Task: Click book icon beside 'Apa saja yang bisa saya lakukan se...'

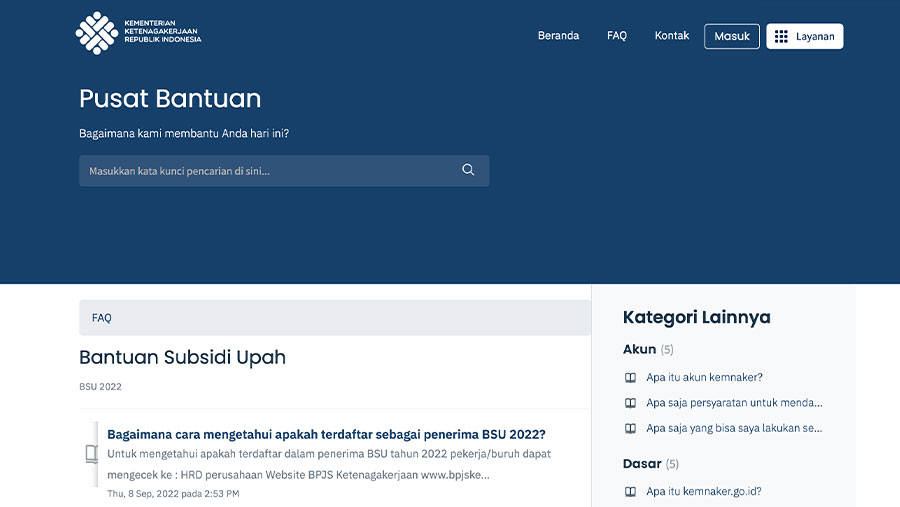Action: [x=630, y=428]
